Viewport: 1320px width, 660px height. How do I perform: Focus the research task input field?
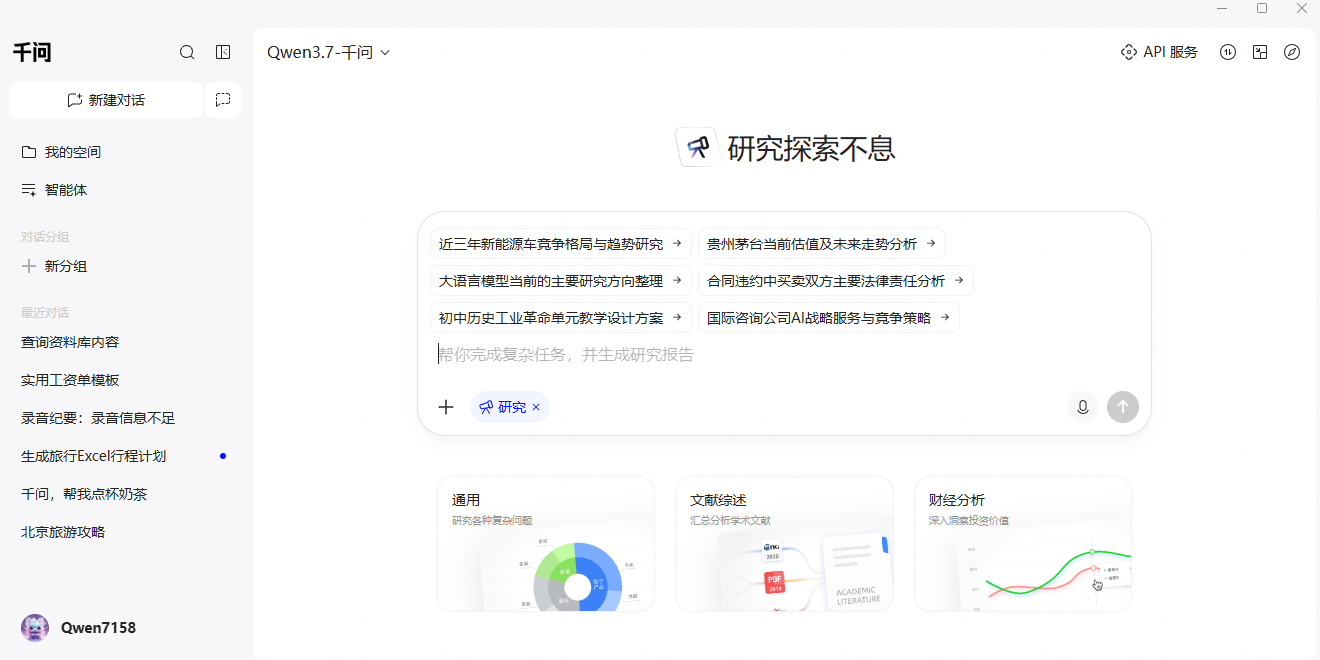tap(784, 355)
